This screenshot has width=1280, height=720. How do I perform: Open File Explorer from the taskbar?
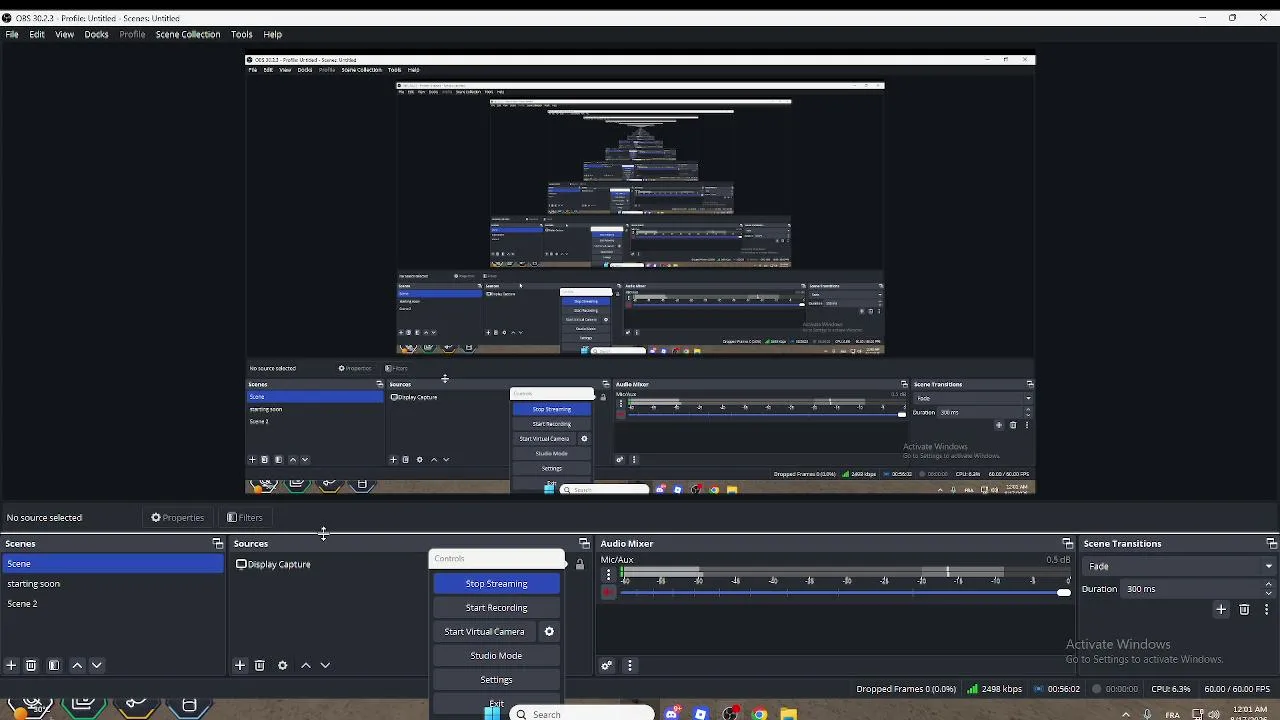point(789,714)
